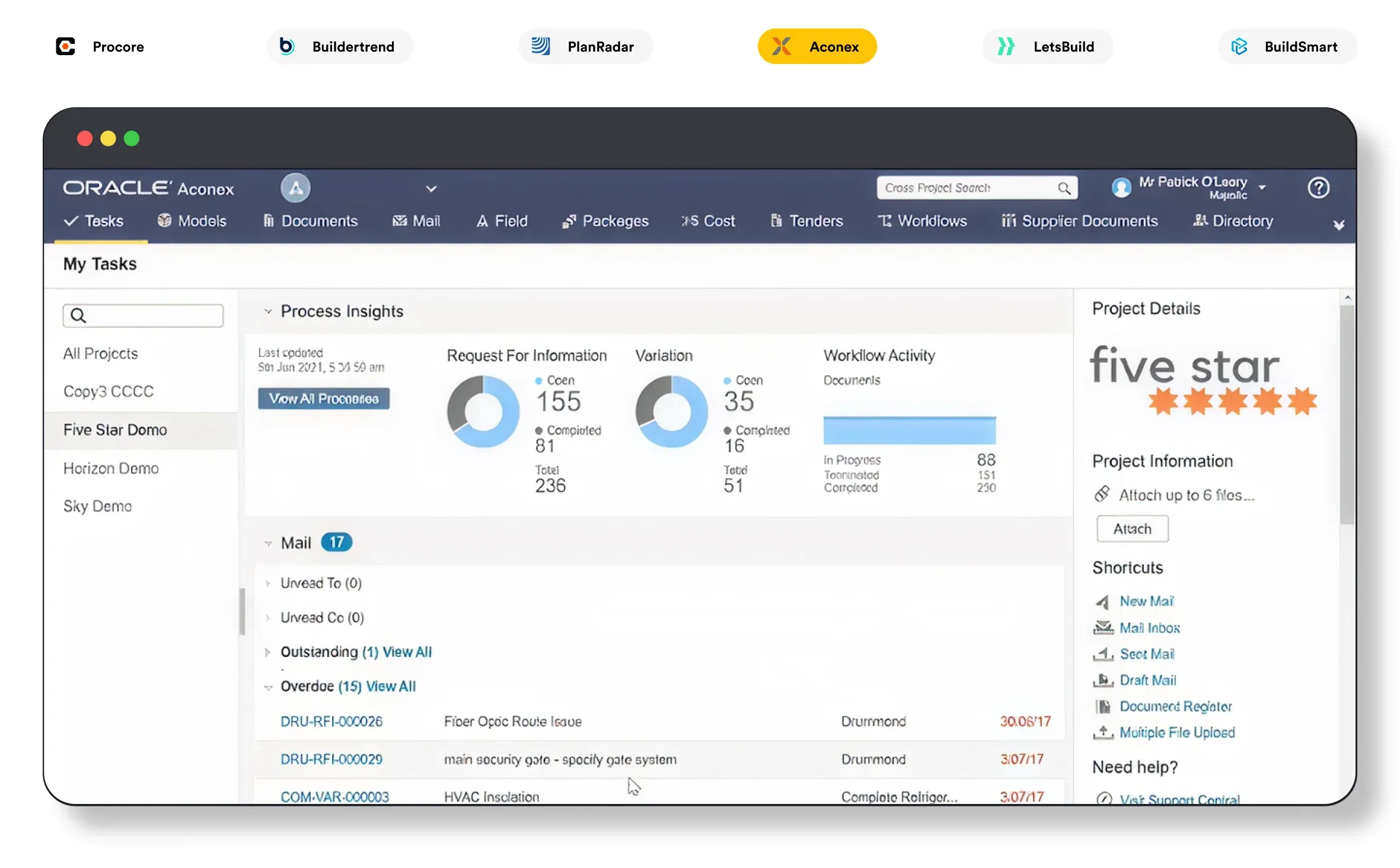Expand the Outstanding mail group
1400x868 pixels.
click(267, 652)
